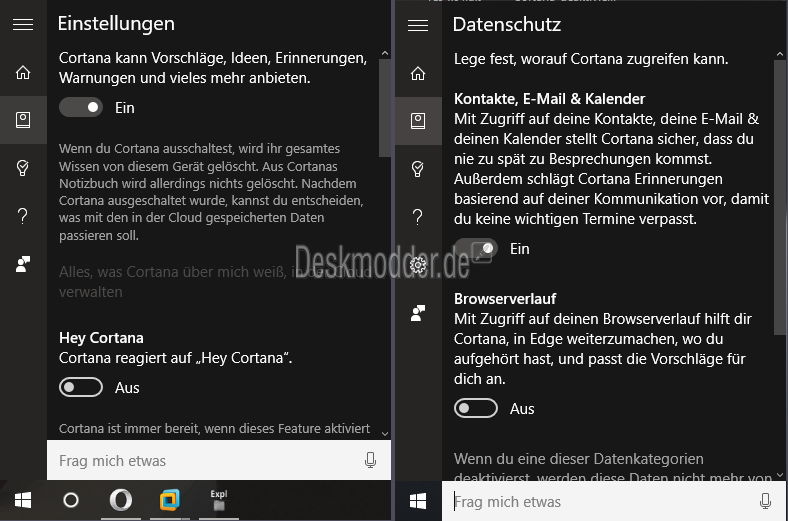Click Datenschutz panel vertical scrollbar
Viewport: 788px width, 521px height.
point(780,200)
